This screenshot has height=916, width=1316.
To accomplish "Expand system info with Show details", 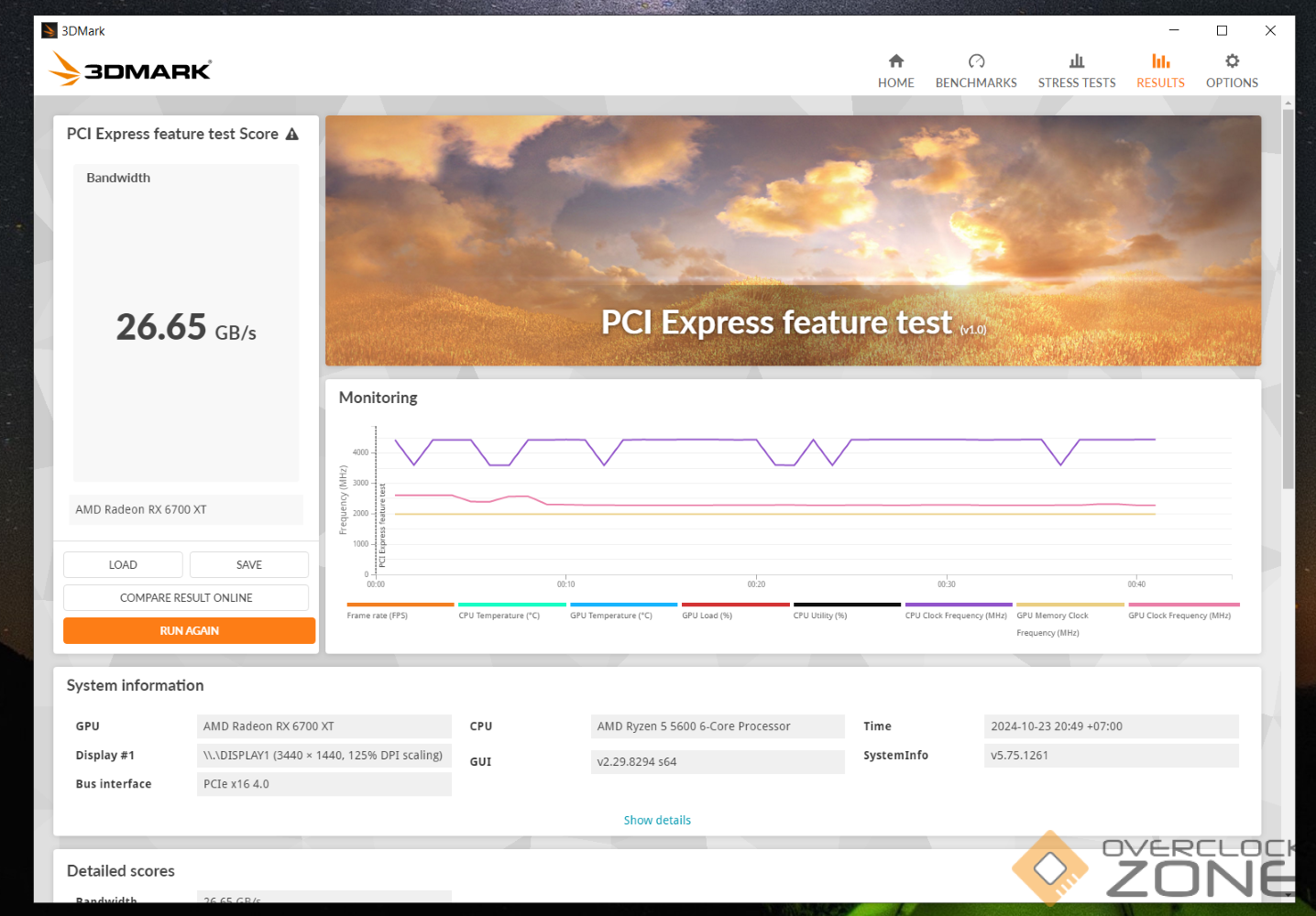I will [657, 820].
